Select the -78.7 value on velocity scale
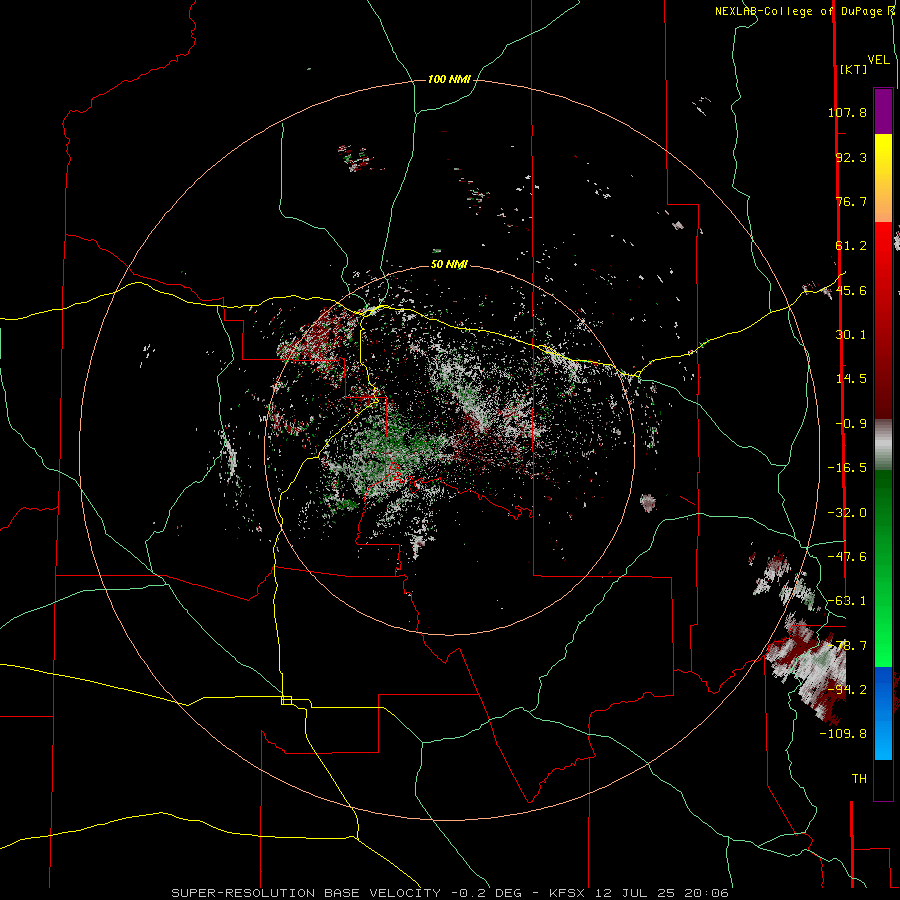The image size is (900, 900). [x=847, y=646]
